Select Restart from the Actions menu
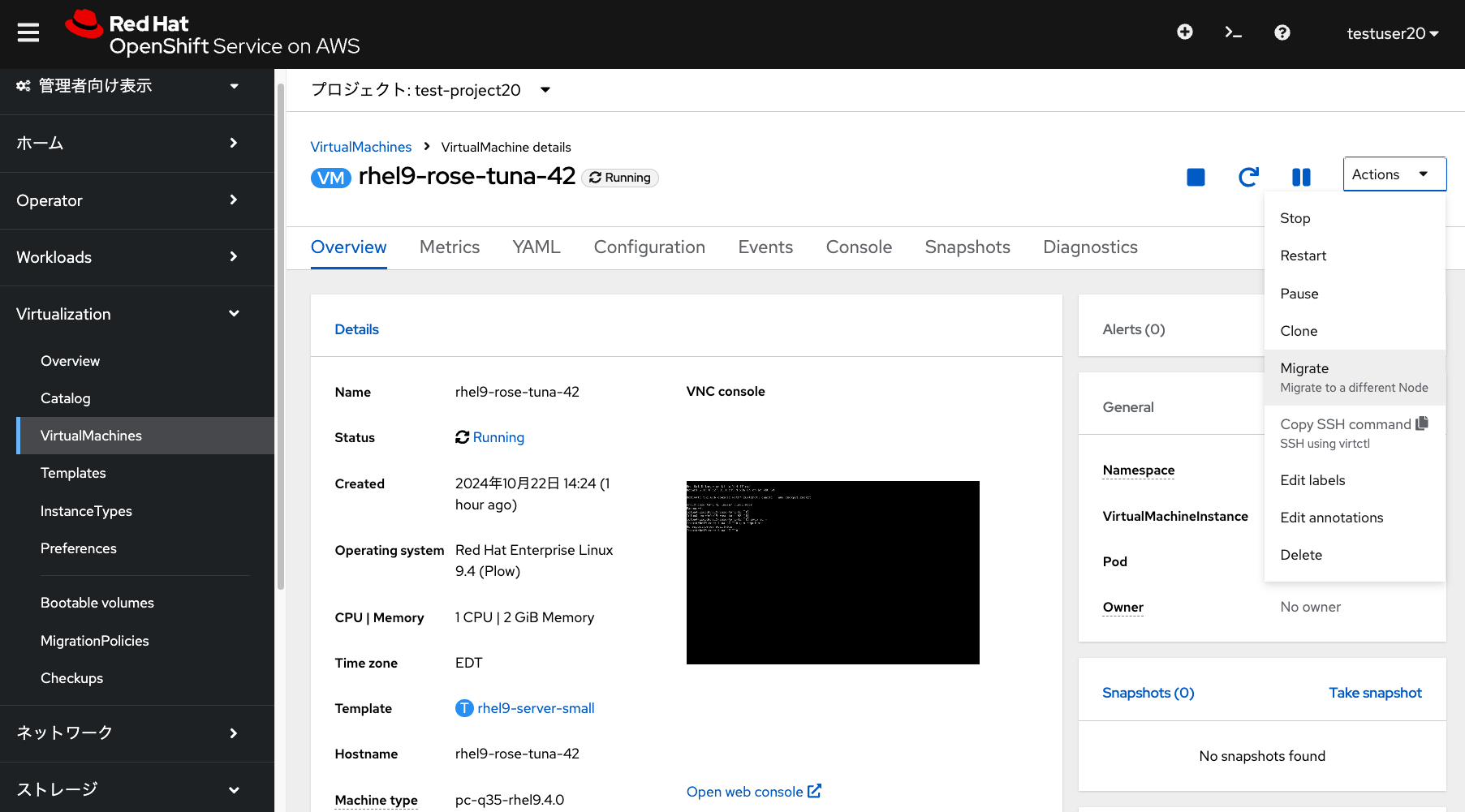1465x812 pixels. 1355,256
